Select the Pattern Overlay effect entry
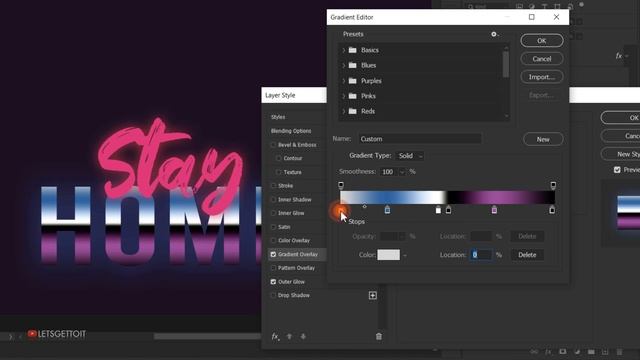This screenshot has height=360, width=640. 296,268
